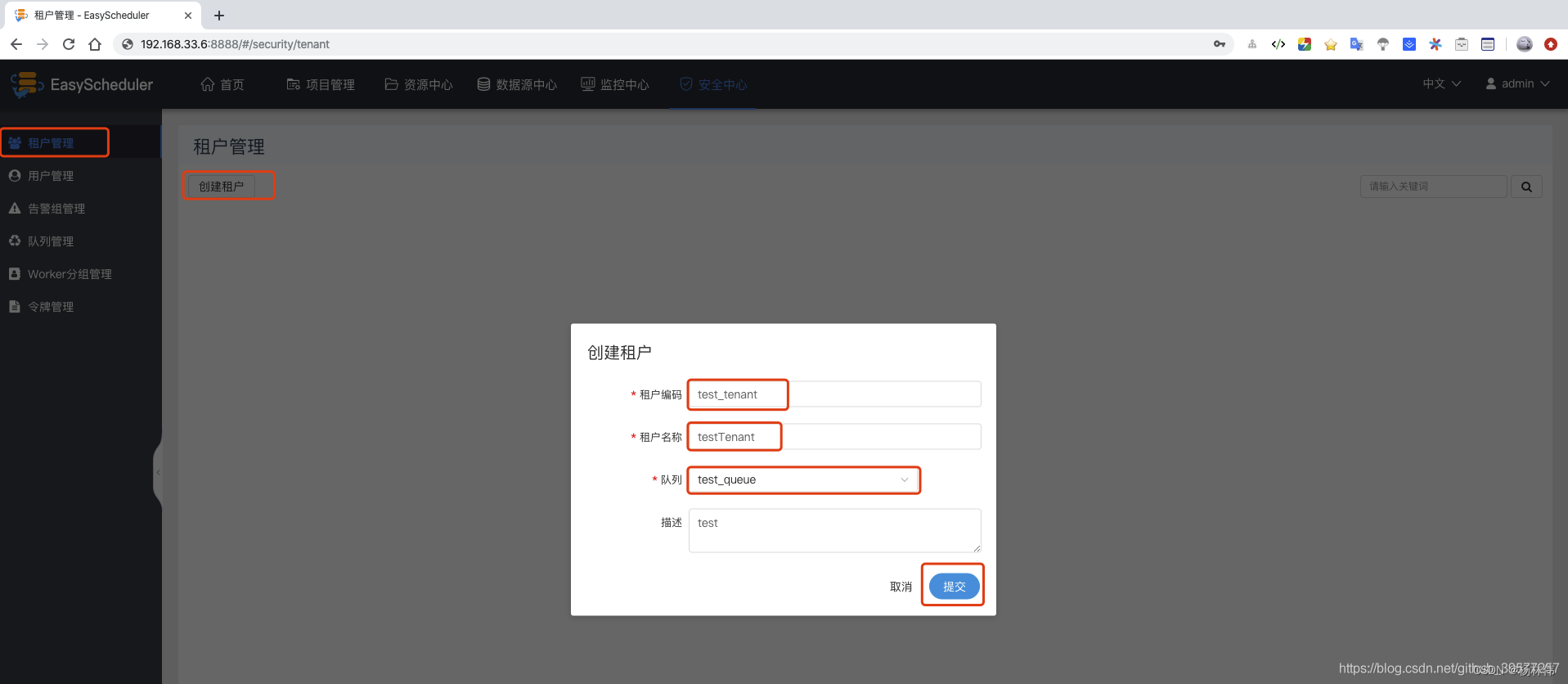The width and height of the screenshot is (1568, 684).
Task: Click the site info icon in address bar
Action: [x=127, y=44]
